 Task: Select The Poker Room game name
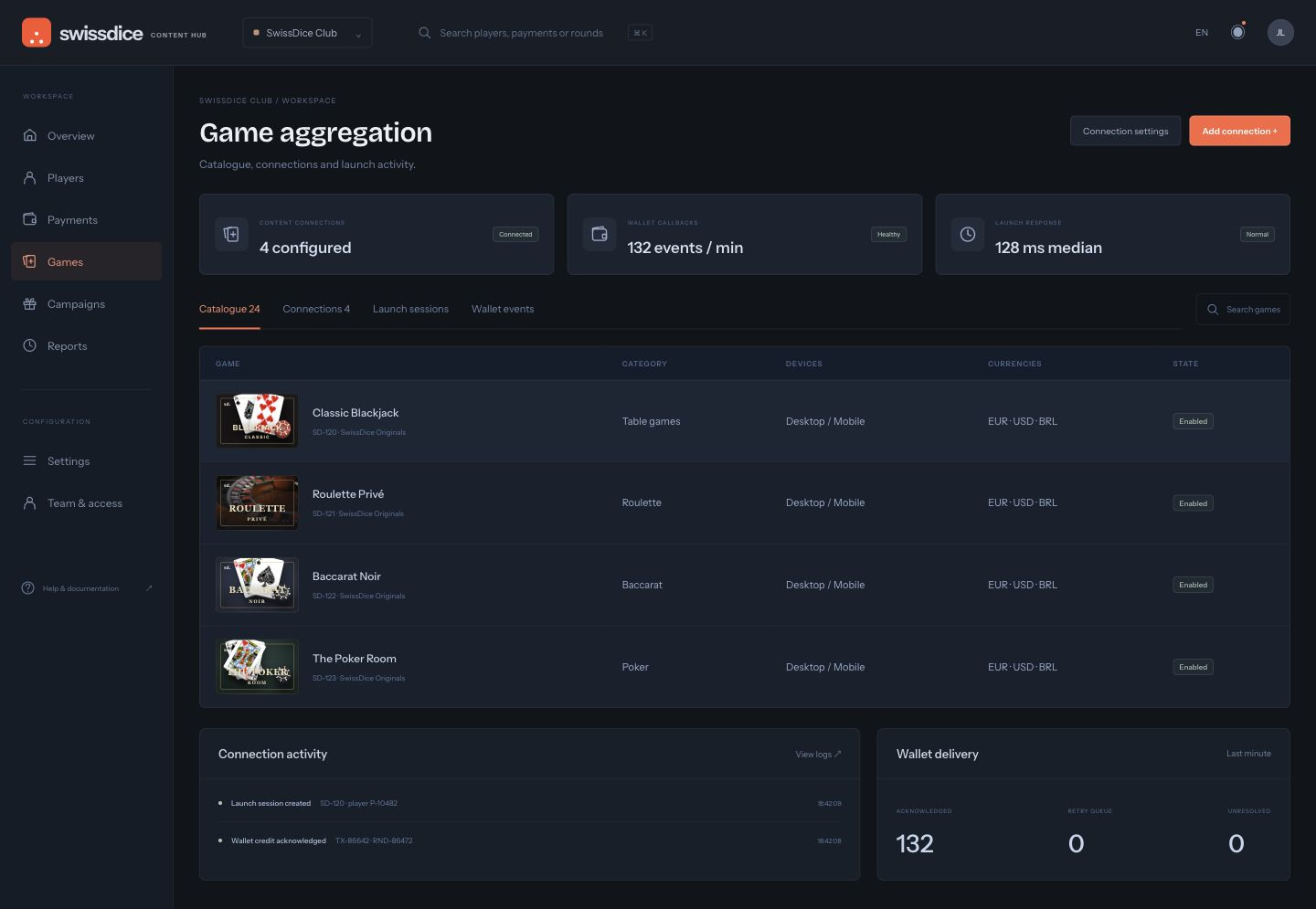point(355,659)
